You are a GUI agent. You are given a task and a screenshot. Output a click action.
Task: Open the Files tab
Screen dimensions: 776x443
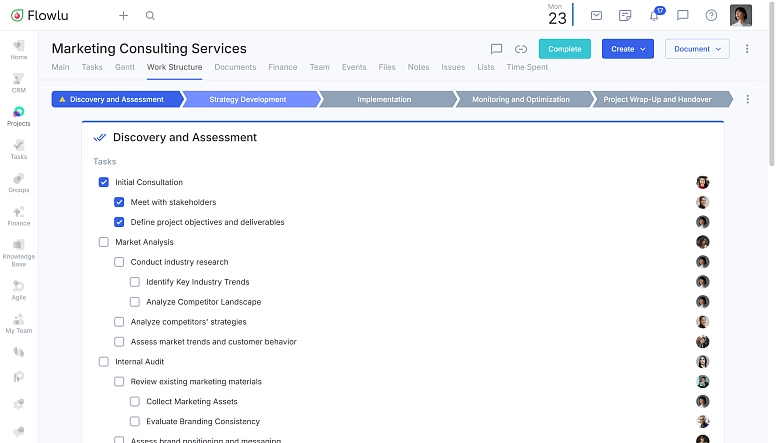(387, 67)
